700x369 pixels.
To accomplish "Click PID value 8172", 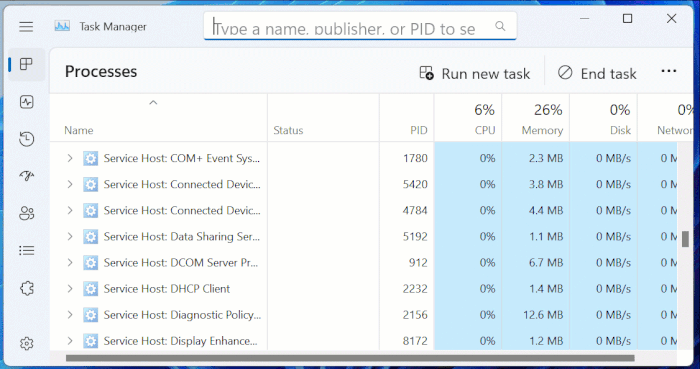I will click(x=415, y=341).
